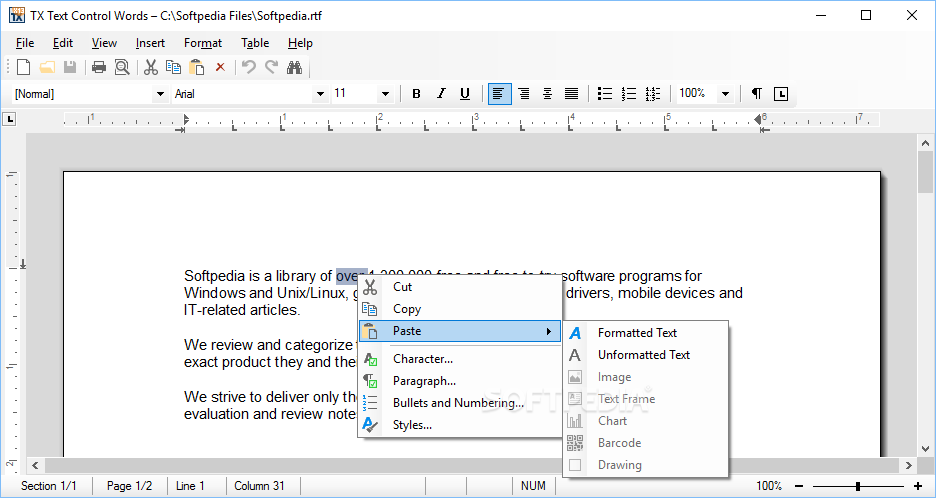This screenshot has width=936, height=498.
Task: Zoom in with the status bar plus button
Action: (918, 486)
